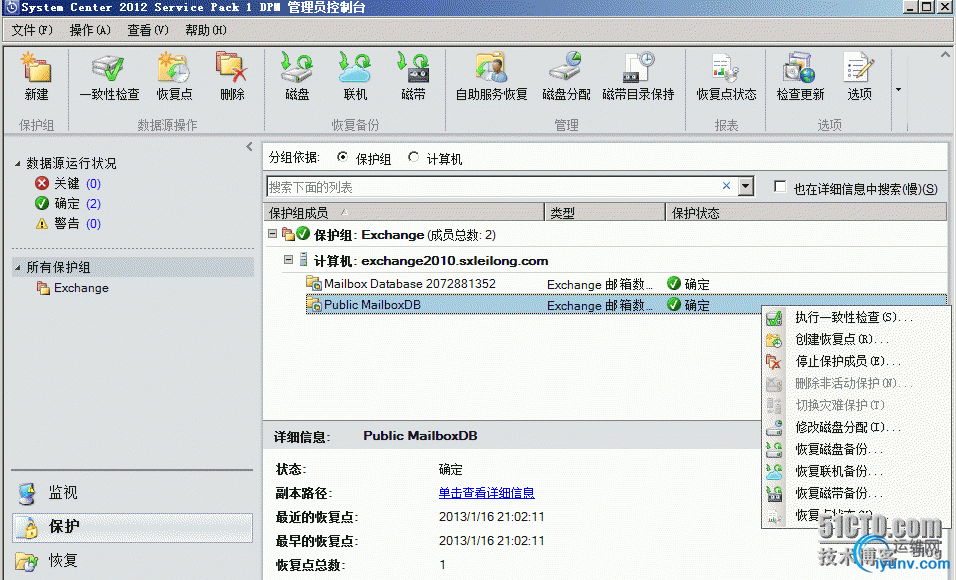Select Mailbox Database 2072881352 row
This screenshot has width=956, height=580.
click(x=625, y=284)
